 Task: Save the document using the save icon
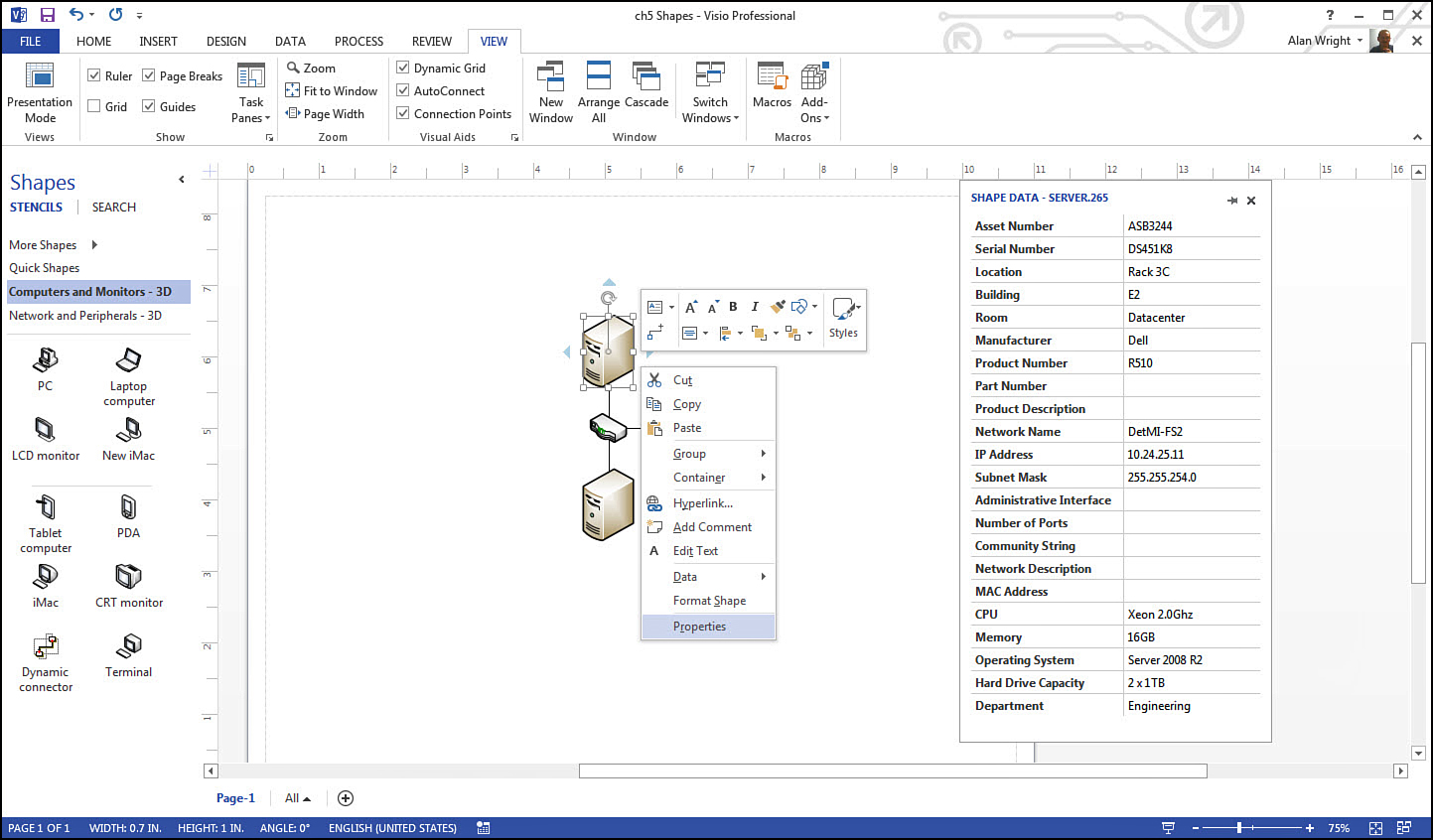(47, 15)
